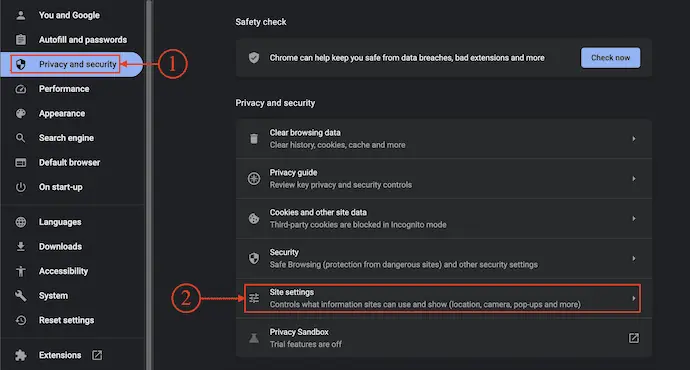This screenshot has height=370, width=690.
Task: Click the Check now button
Action: tap(610, 58)
